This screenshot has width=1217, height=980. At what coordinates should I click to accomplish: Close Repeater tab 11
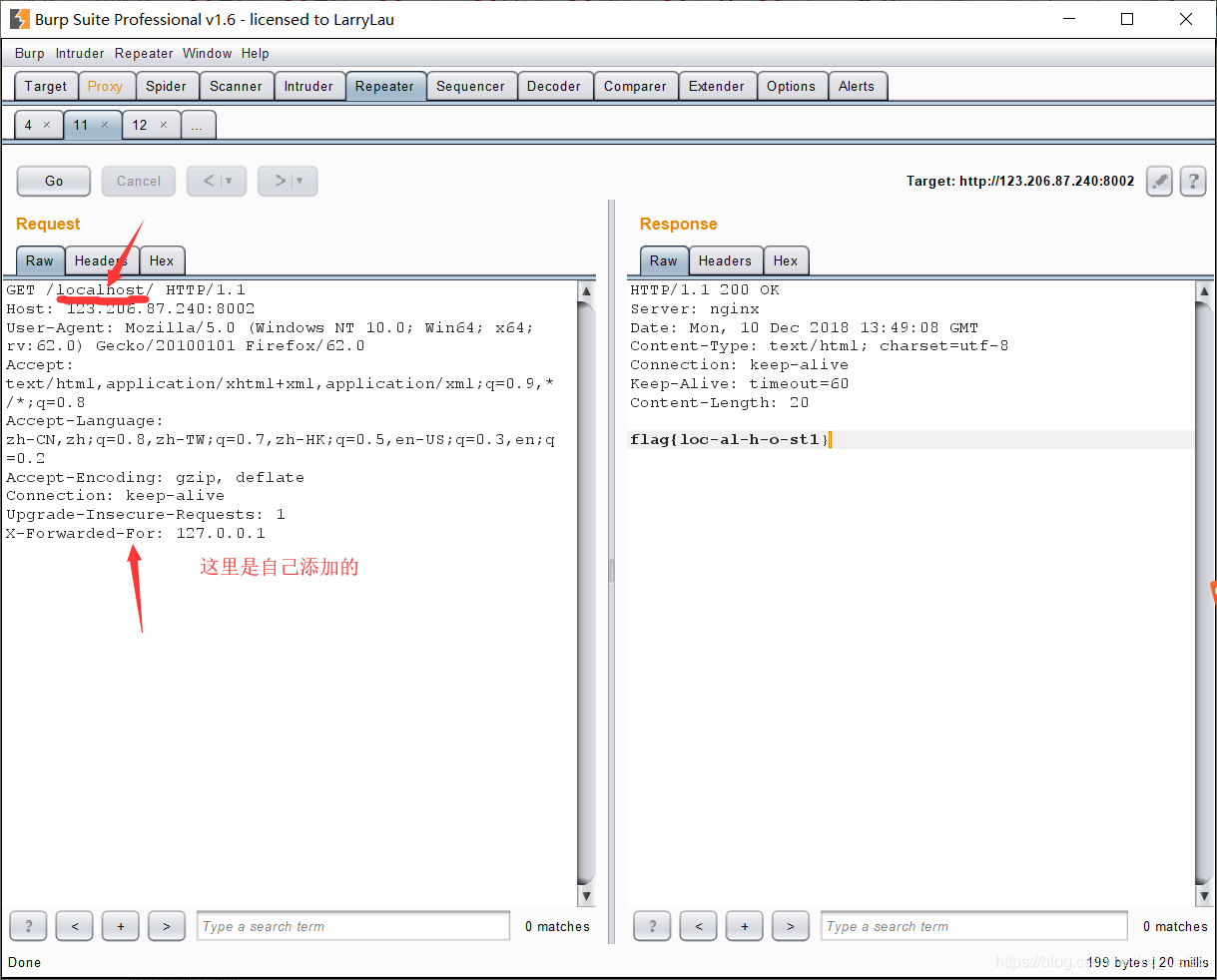105,125
